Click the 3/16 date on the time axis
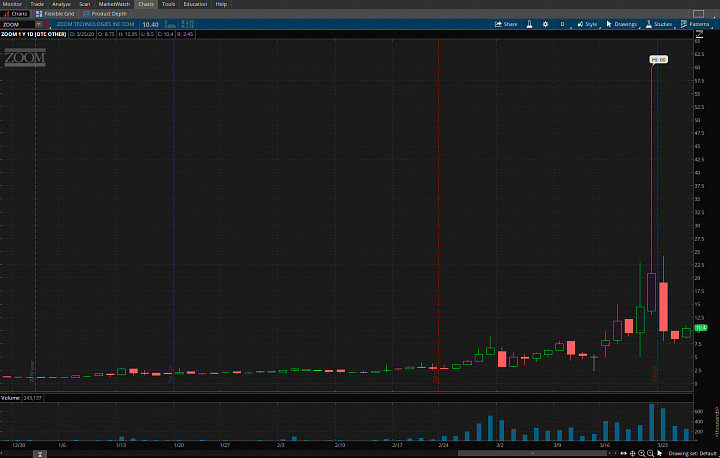 [x=605, y=445]
